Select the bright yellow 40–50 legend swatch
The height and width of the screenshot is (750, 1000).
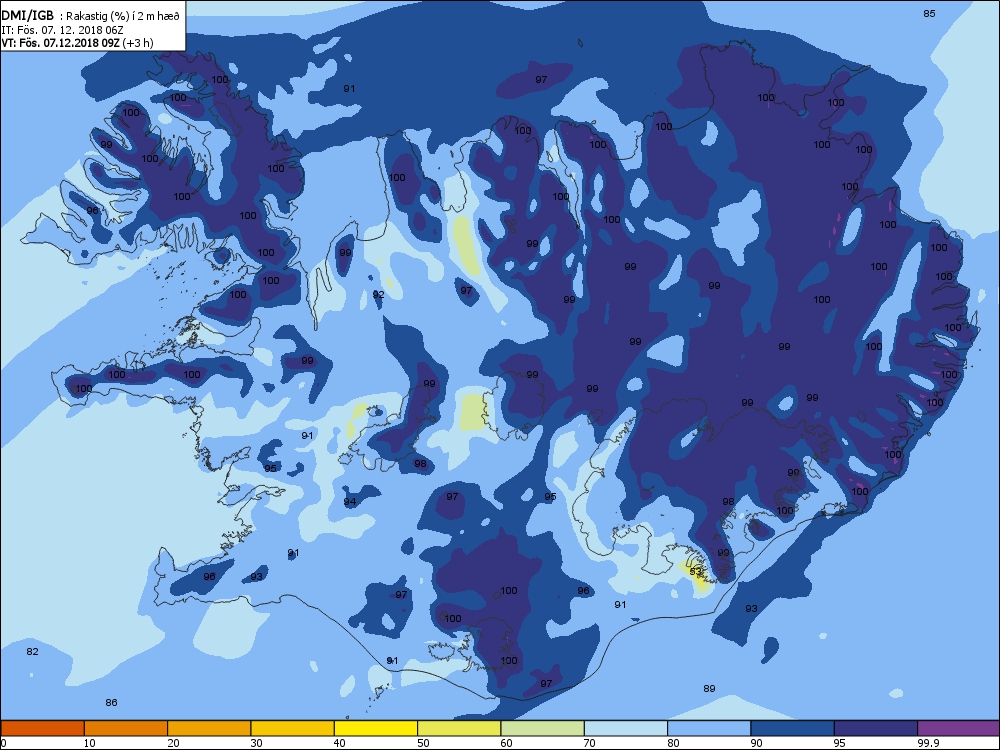tap(376, 728)
